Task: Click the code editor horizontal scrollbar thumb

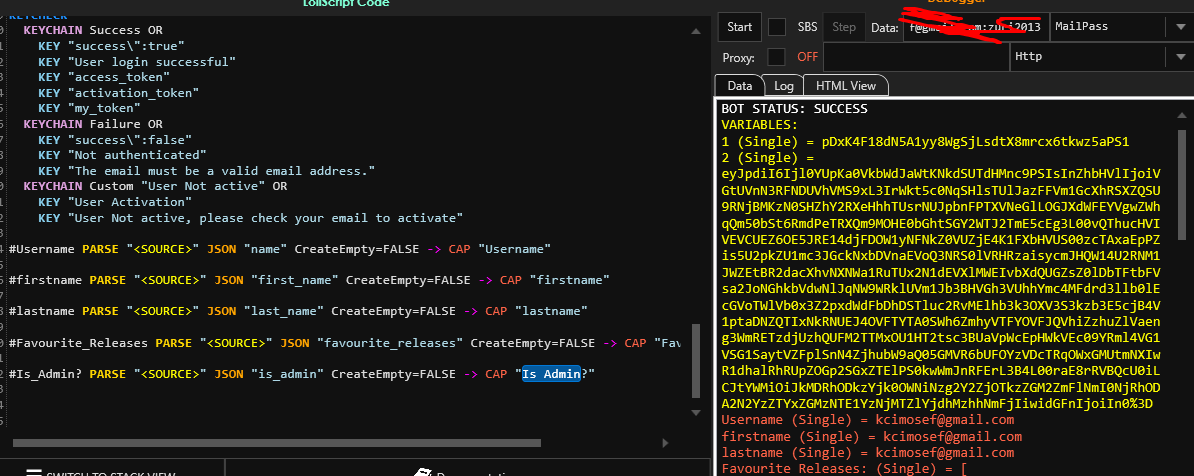Action: coord(277,442)
